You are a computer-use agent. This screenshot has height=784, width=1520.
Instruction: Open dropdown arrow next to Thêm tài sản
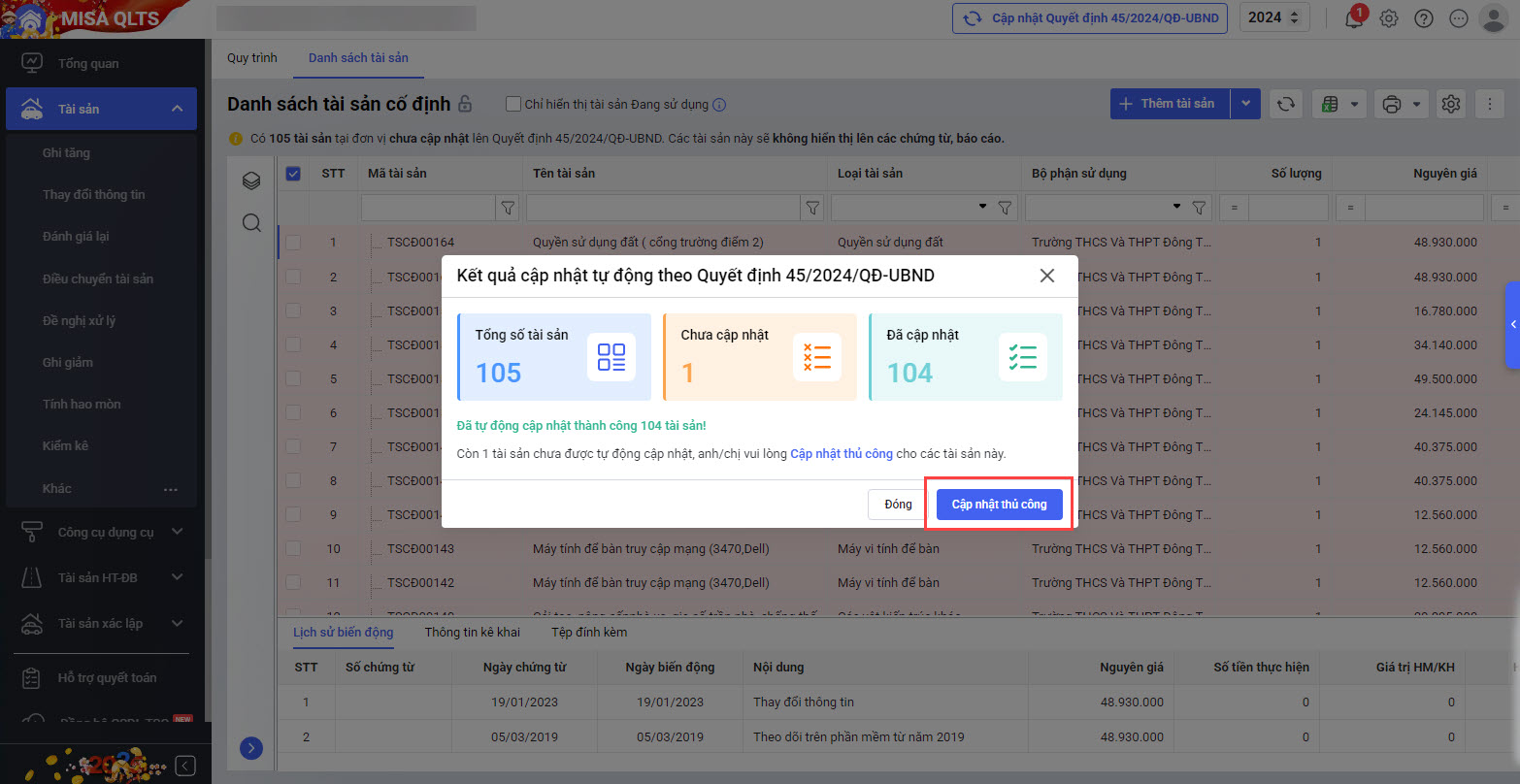click(1246, 104)
